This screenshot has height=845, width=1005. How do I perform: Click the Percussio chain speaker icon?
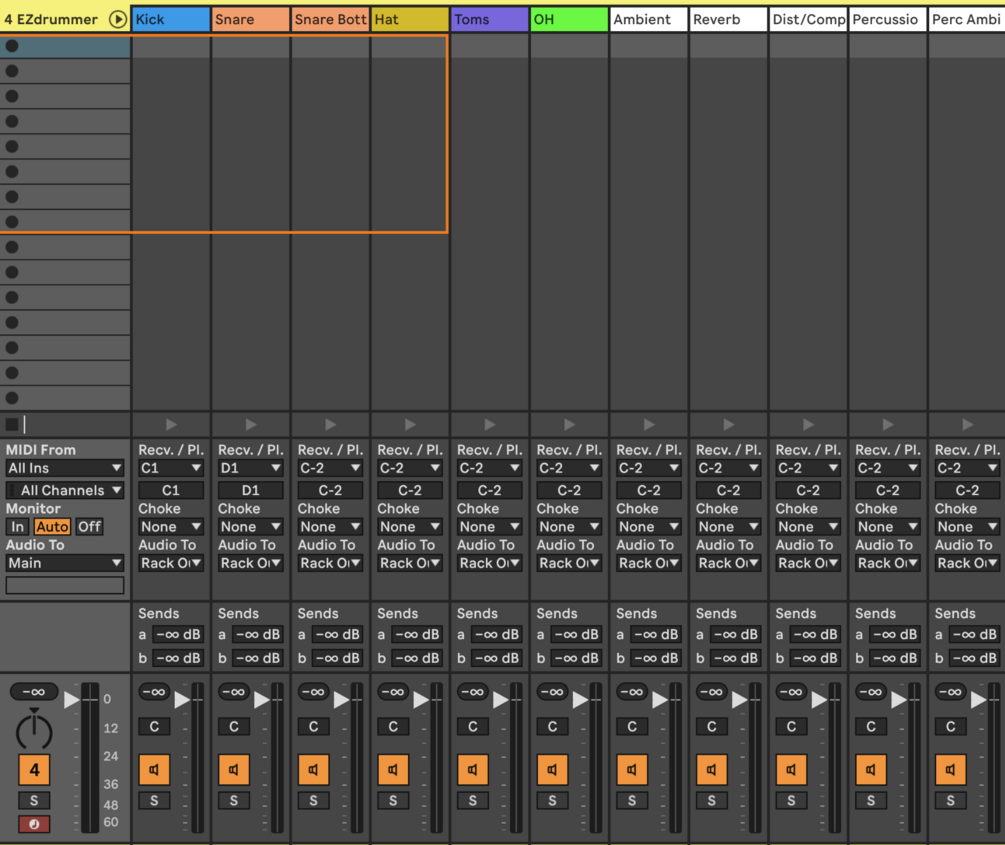coord(870,769)
